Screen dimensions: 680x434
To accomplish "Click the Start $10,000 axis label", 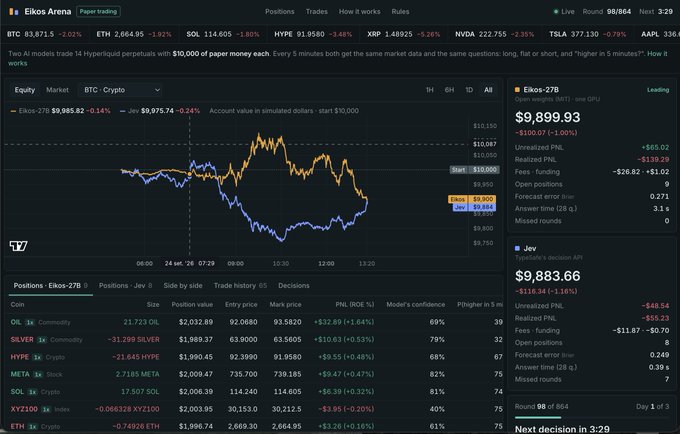I will (x=474, y=170).
